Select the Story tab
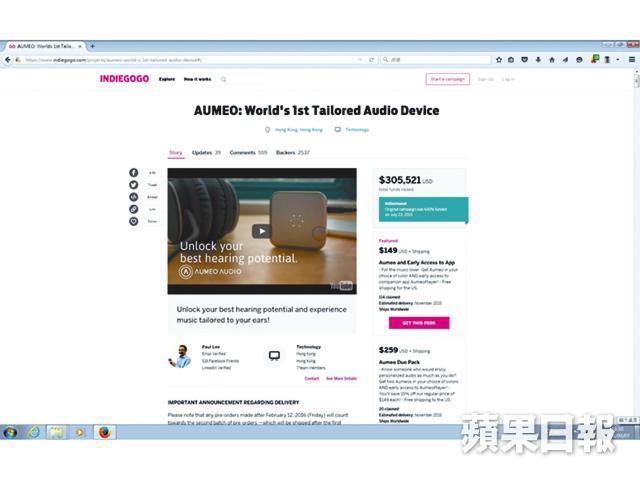 [x=176, y=153]
